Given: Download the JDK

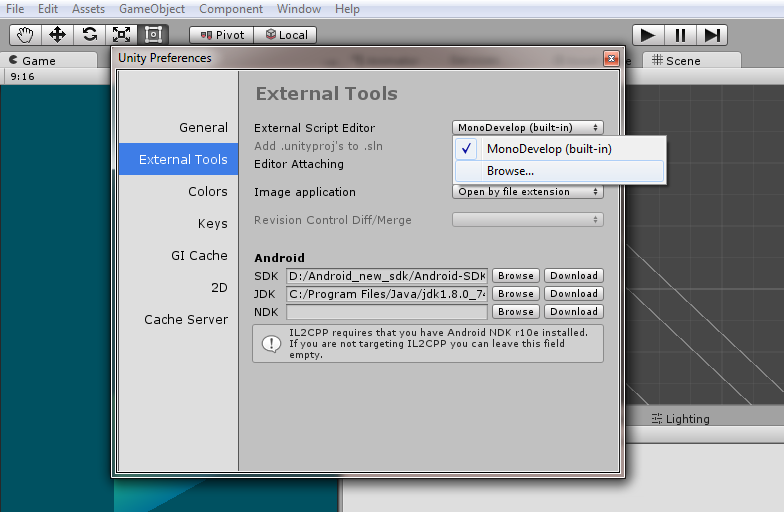Looking at the screenshot, I should tap(574, 294).
